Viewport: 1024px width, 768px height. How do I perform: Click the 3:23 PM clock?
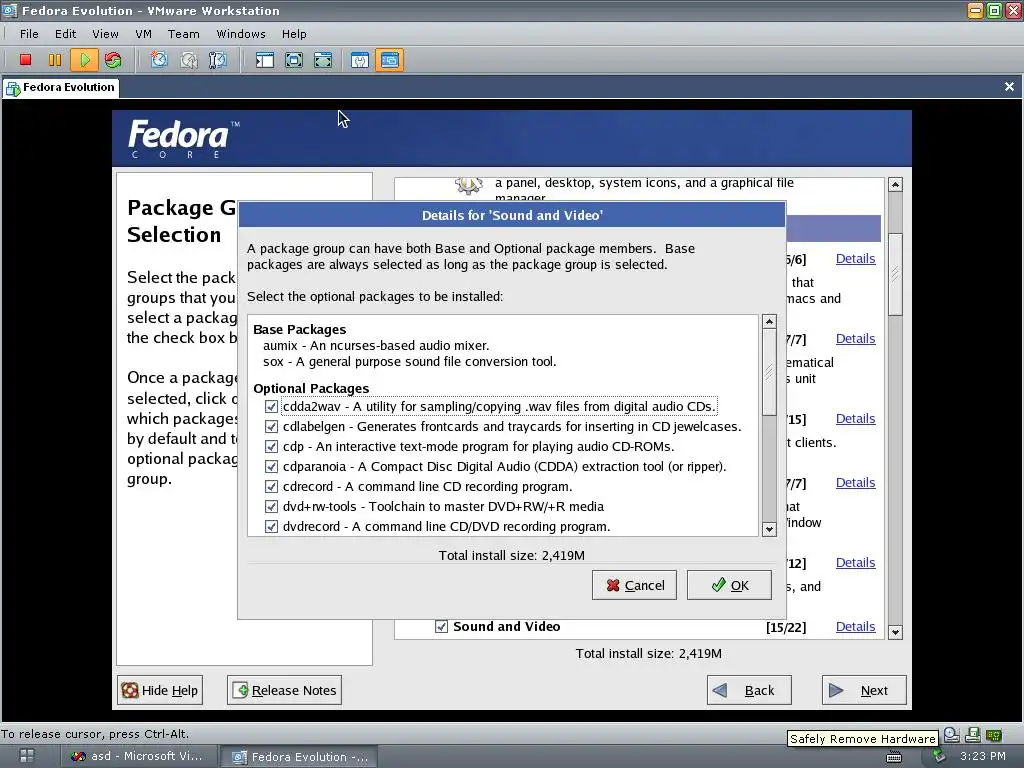(982, 756)
